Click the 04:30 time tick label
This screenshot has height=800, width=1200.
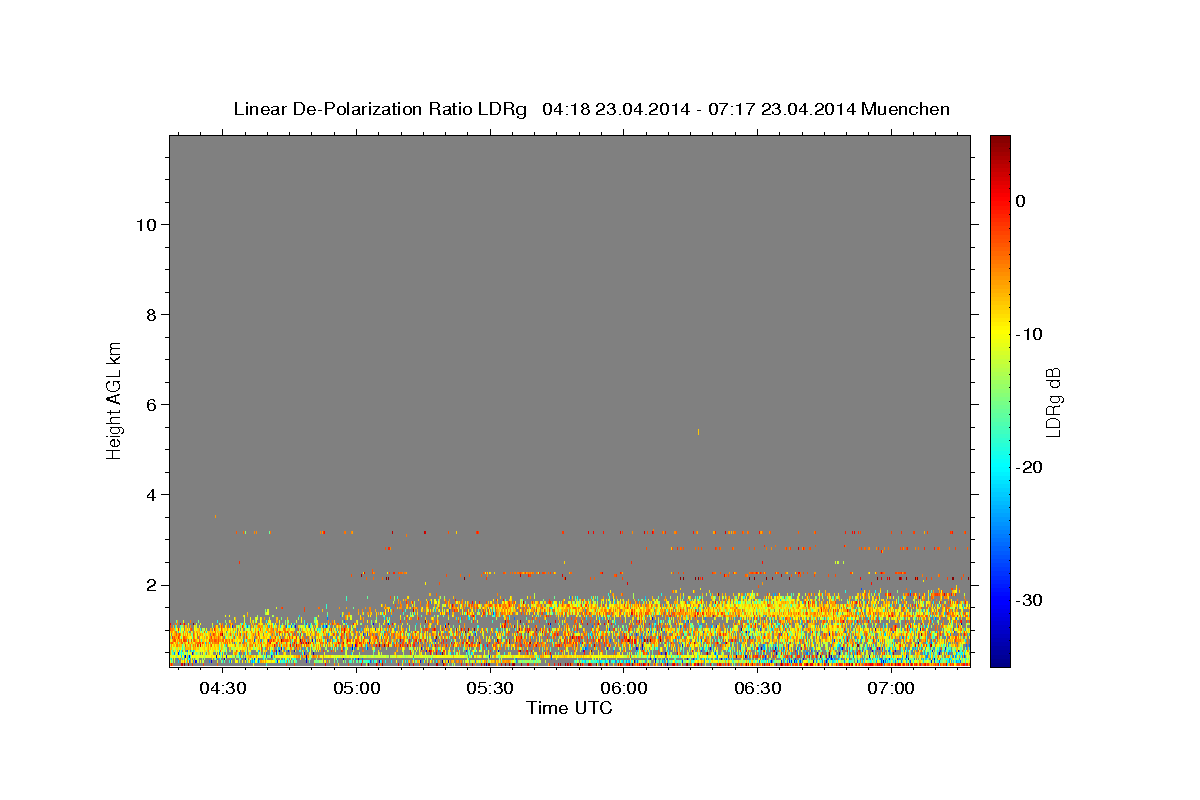pos(223,689)
